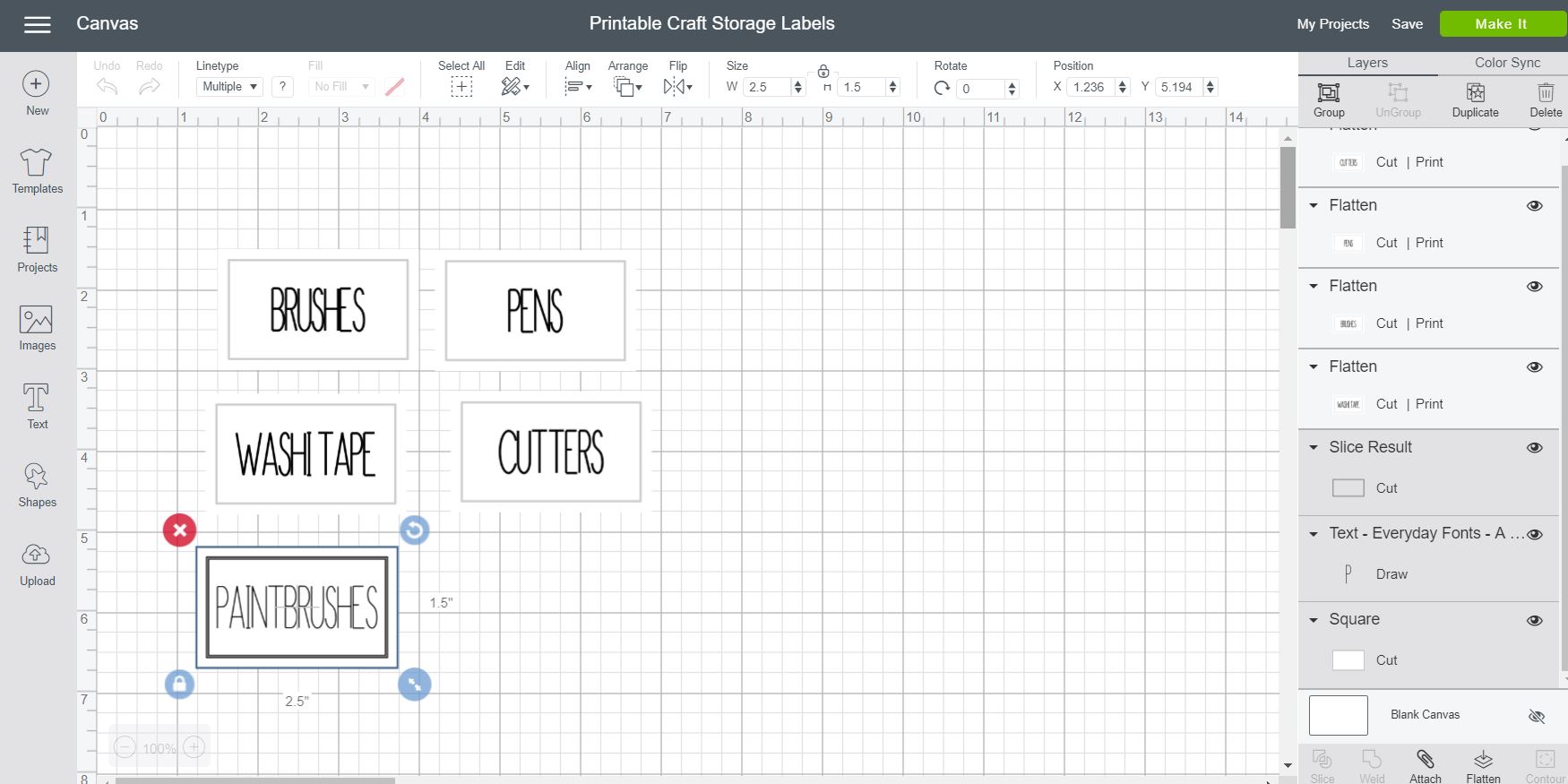Click the lock handle on selected label
The height and width of the screenshot is (784, 1568).
click(179, 685)
